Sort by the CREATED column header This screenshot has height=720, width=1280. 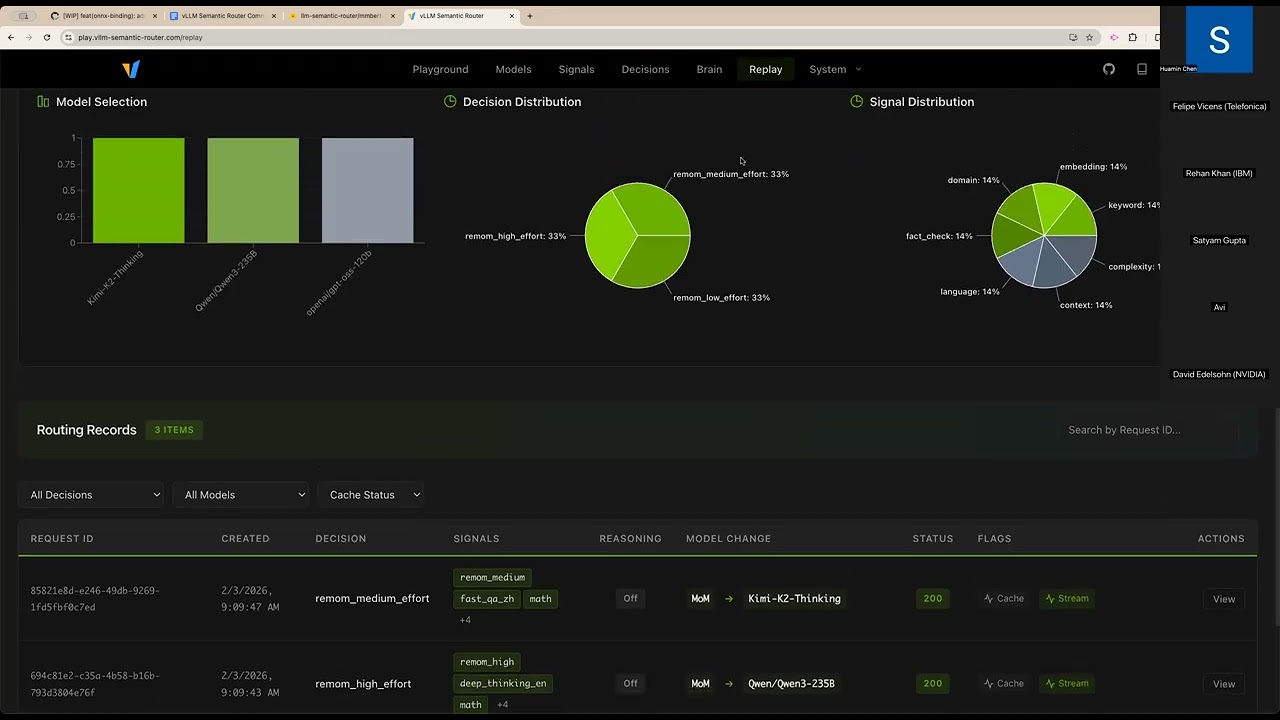click(245, 538)
